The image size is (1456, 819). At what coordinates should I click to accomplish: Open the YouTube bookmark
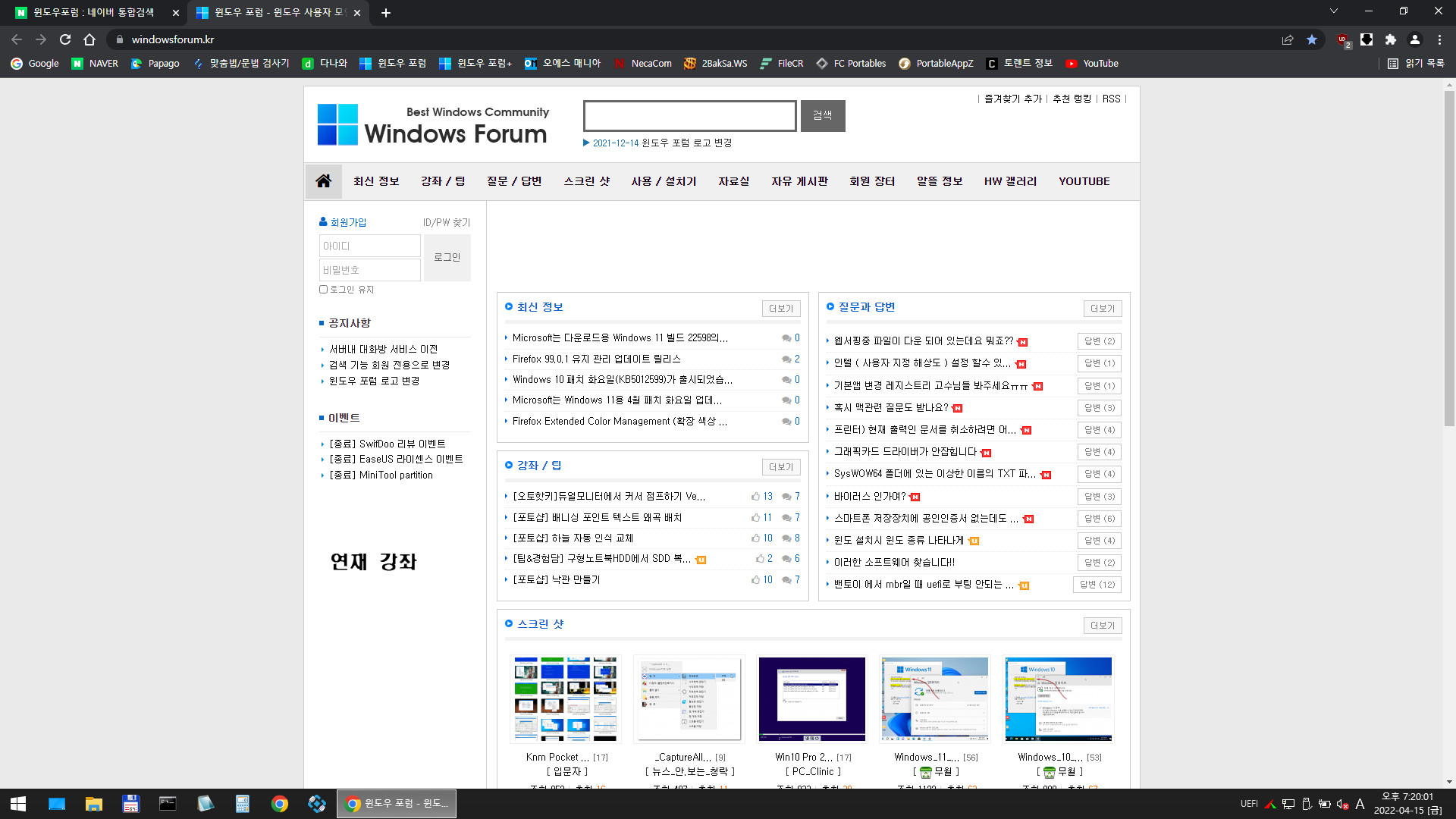coord(1092,64)
